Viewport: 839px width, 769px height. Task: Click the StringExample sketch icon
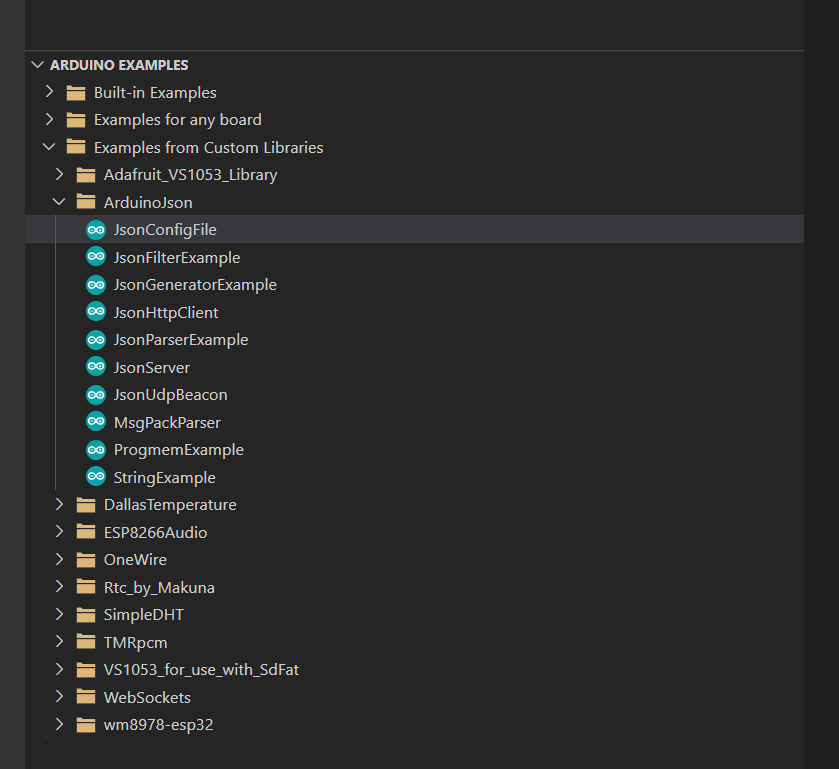[x=96, y=477]
